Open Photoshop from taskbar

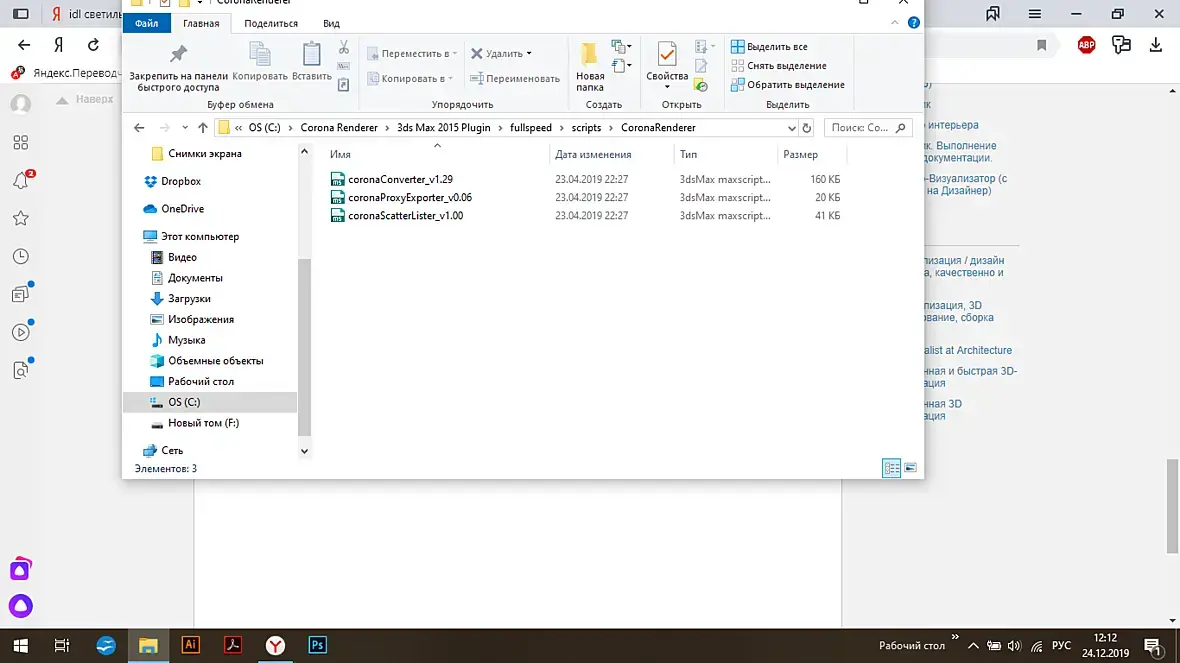point(318,645)
